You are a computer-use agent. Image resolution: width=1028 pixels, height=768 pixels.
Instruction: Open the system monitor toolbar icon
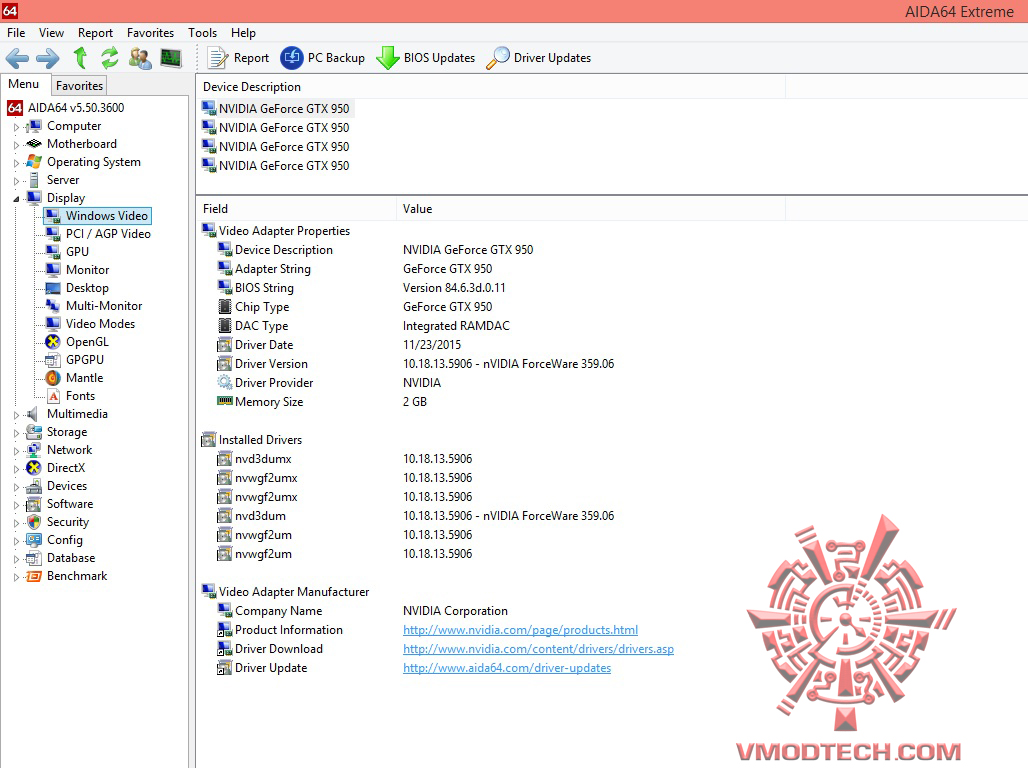(x=171, y=58)
